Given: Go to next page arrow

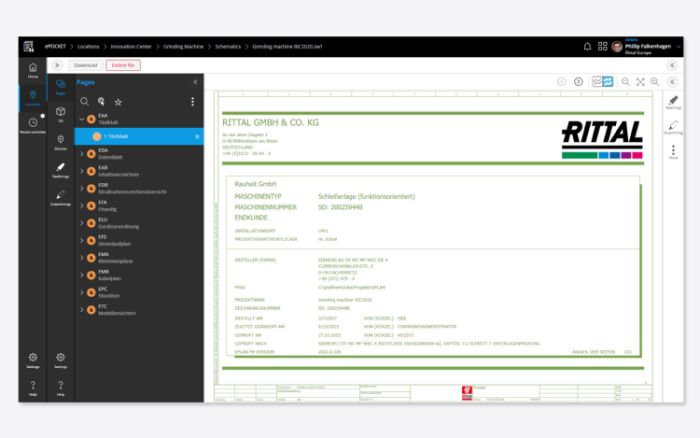Looking at the screenshot, I should [577, 81].
